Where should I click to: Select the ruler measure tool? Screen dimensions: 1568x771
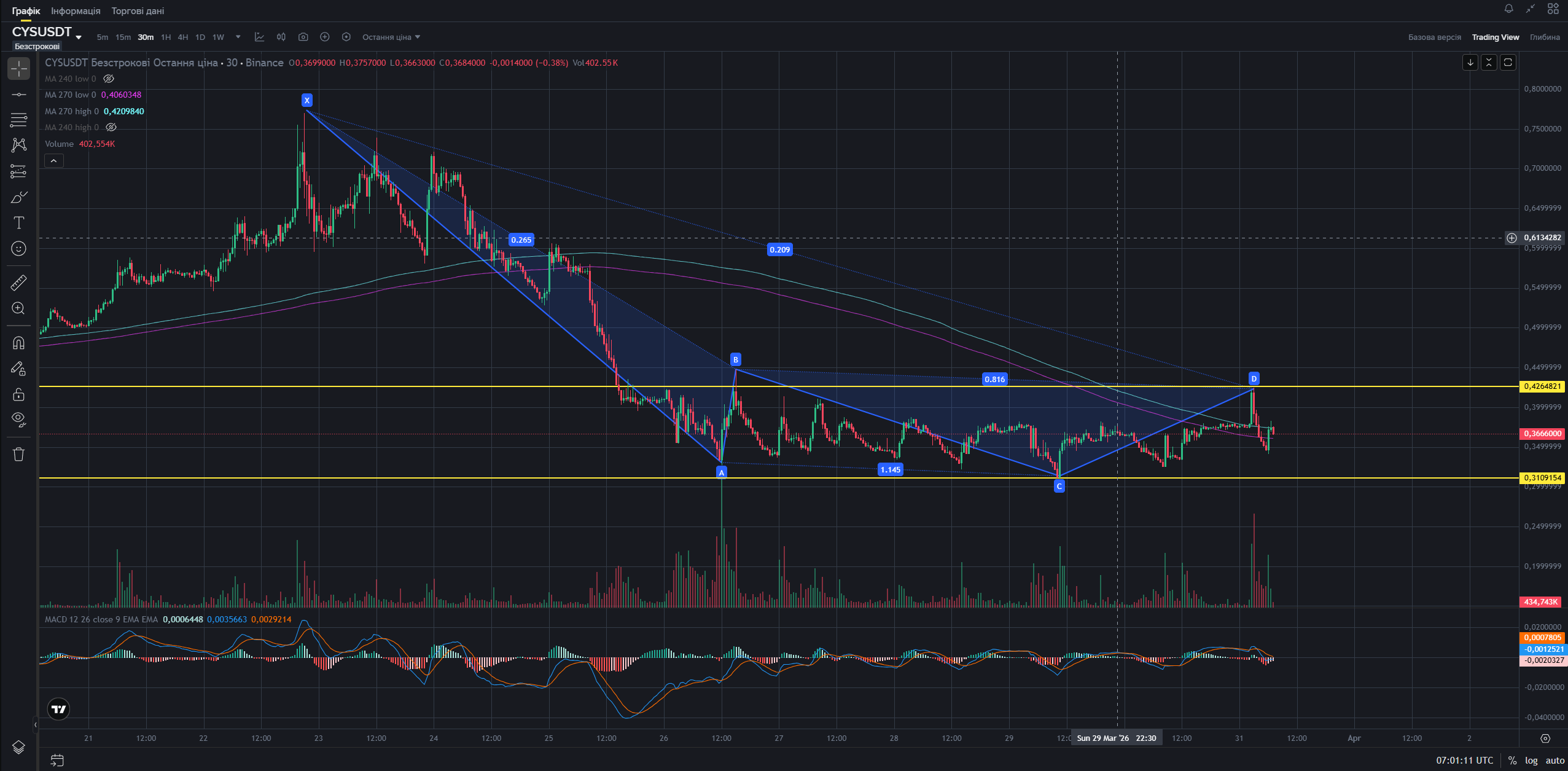pos(18,283)
